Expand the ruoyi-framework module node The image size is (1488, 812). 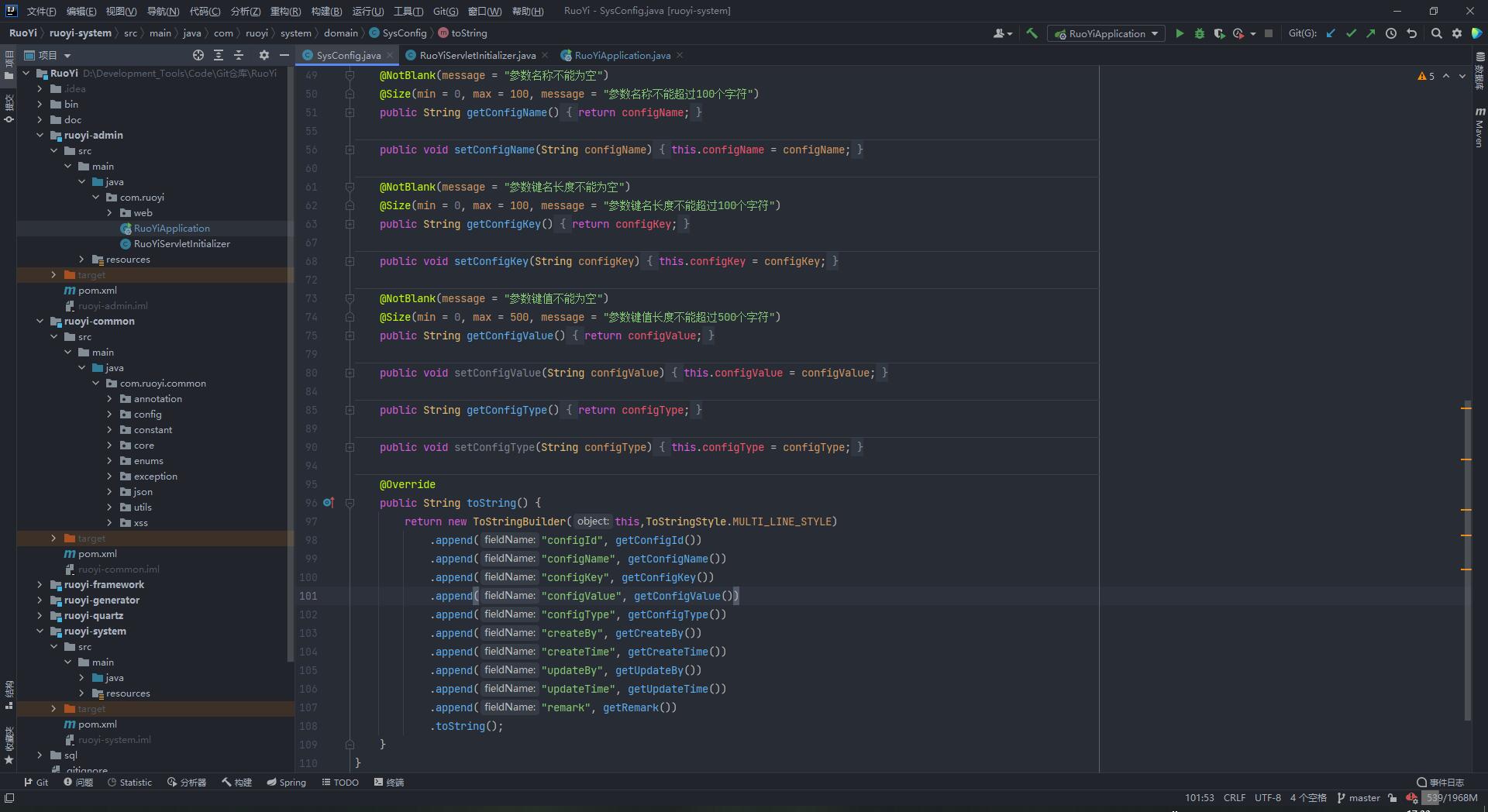point(40,585)
